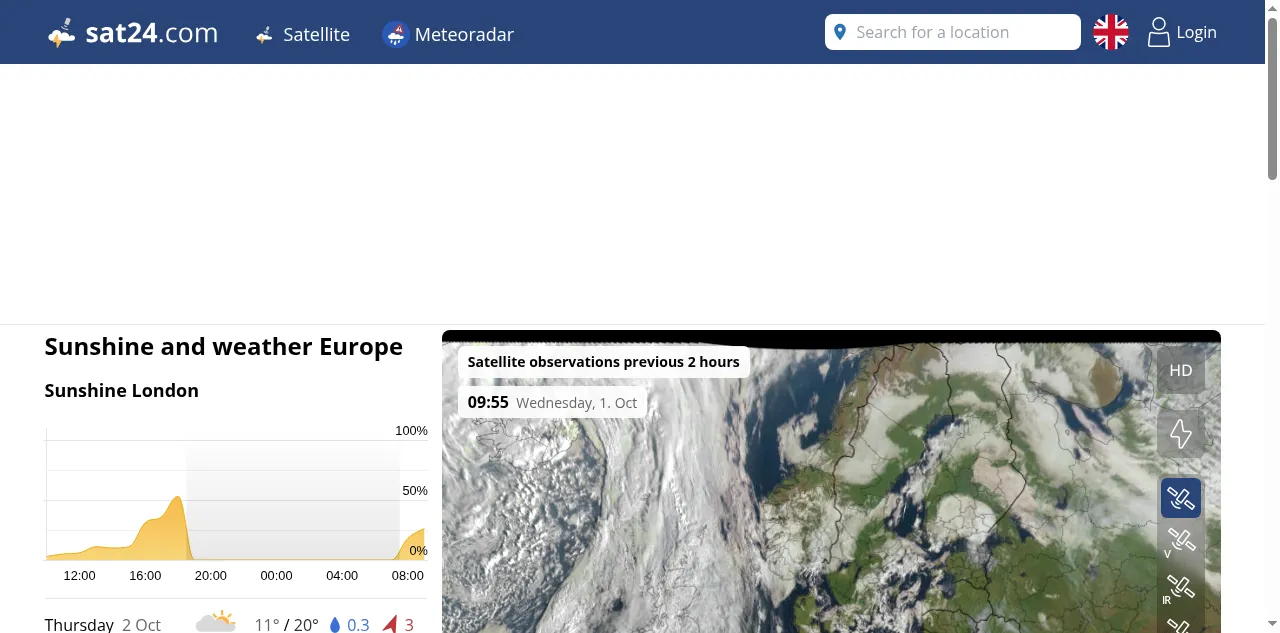Click the 11° / 20° temperature text
Screen dimensions: 1280x633
pos(286,625)
